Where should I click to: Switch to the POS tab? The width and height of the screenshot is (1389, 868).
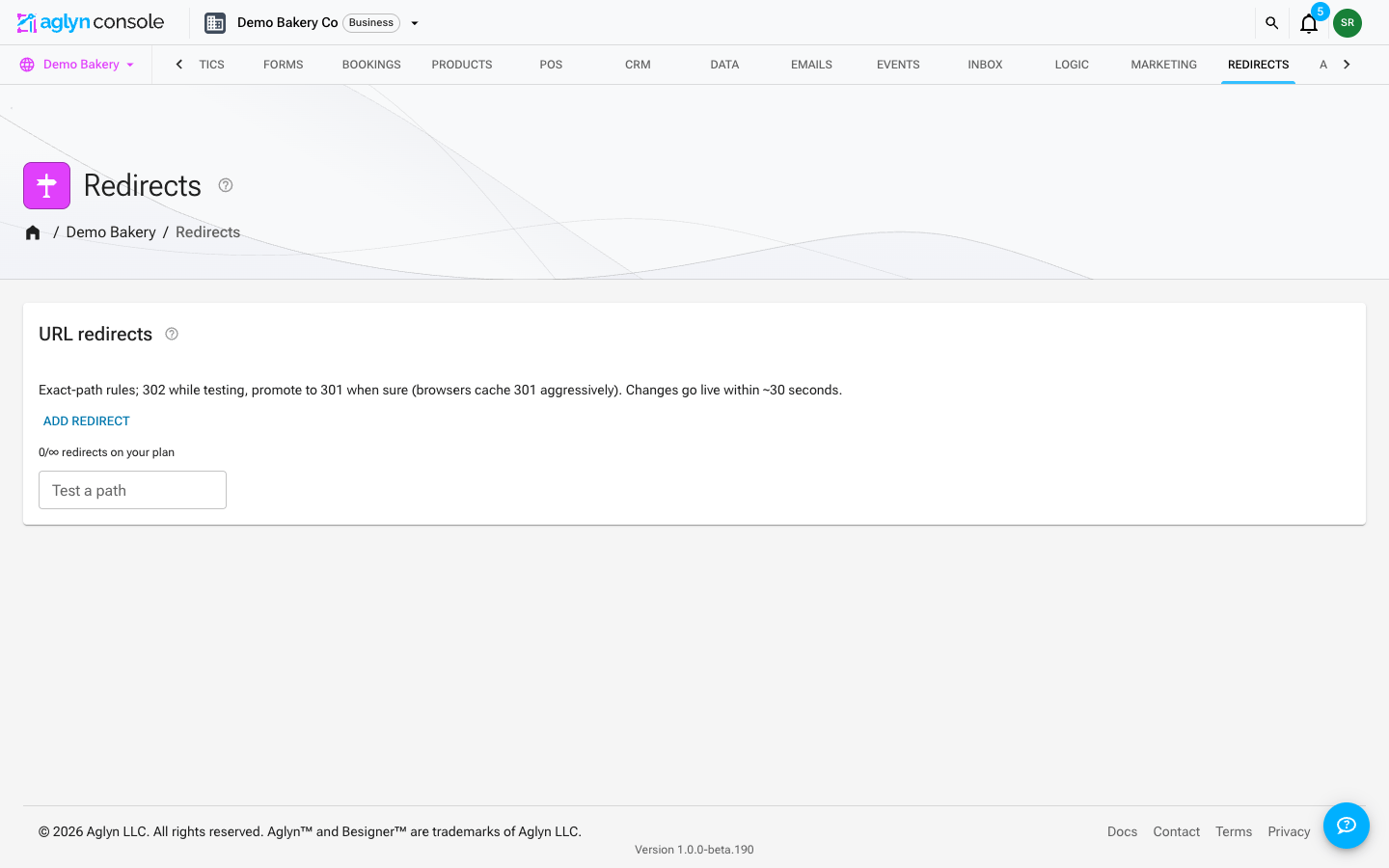[551, 65]
